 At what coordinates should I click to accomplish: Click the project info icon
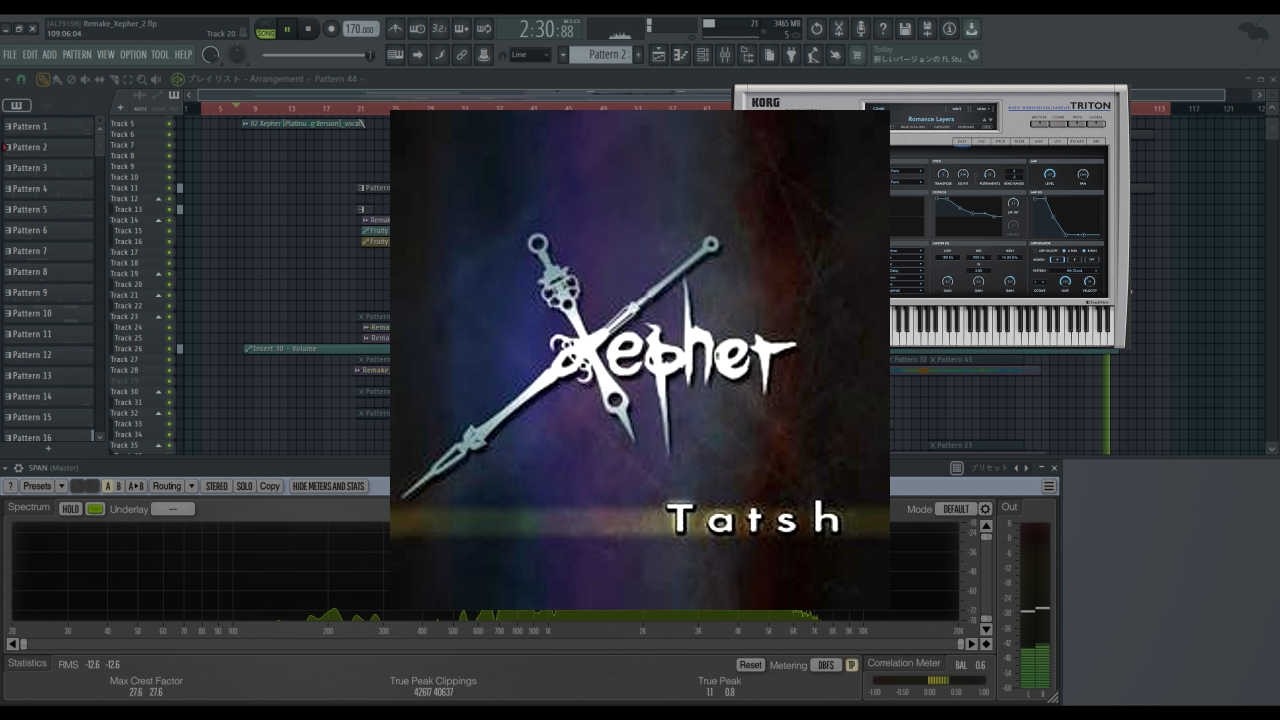point(949,29)
